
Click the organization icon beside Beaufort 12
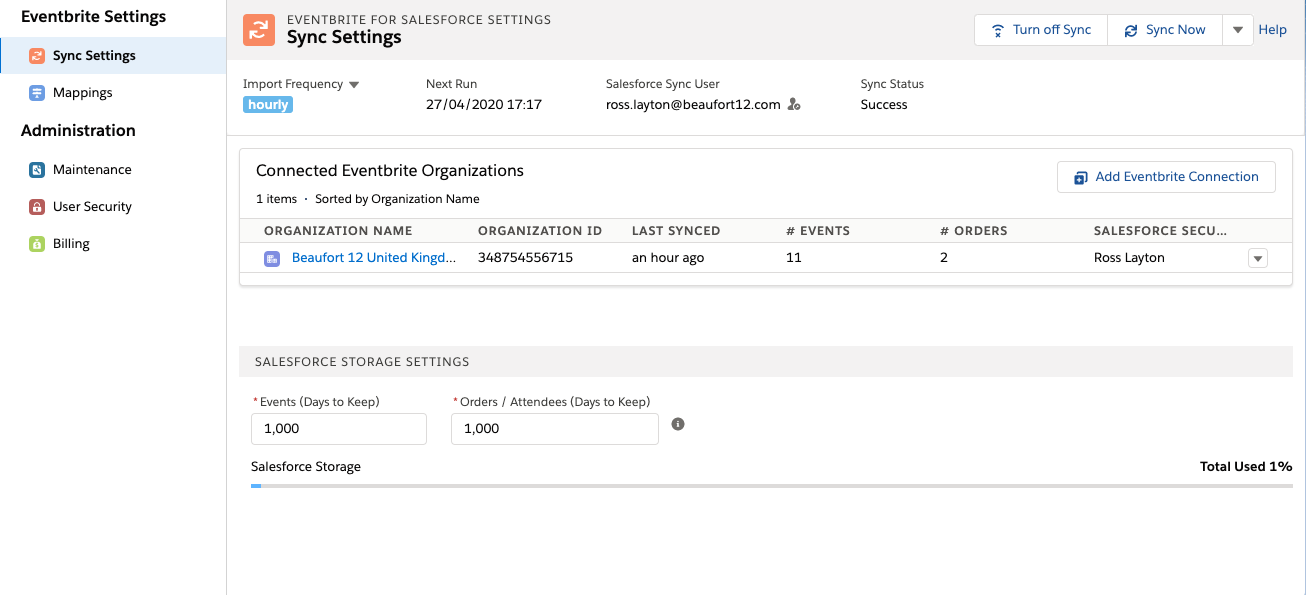tap(272, 258)
